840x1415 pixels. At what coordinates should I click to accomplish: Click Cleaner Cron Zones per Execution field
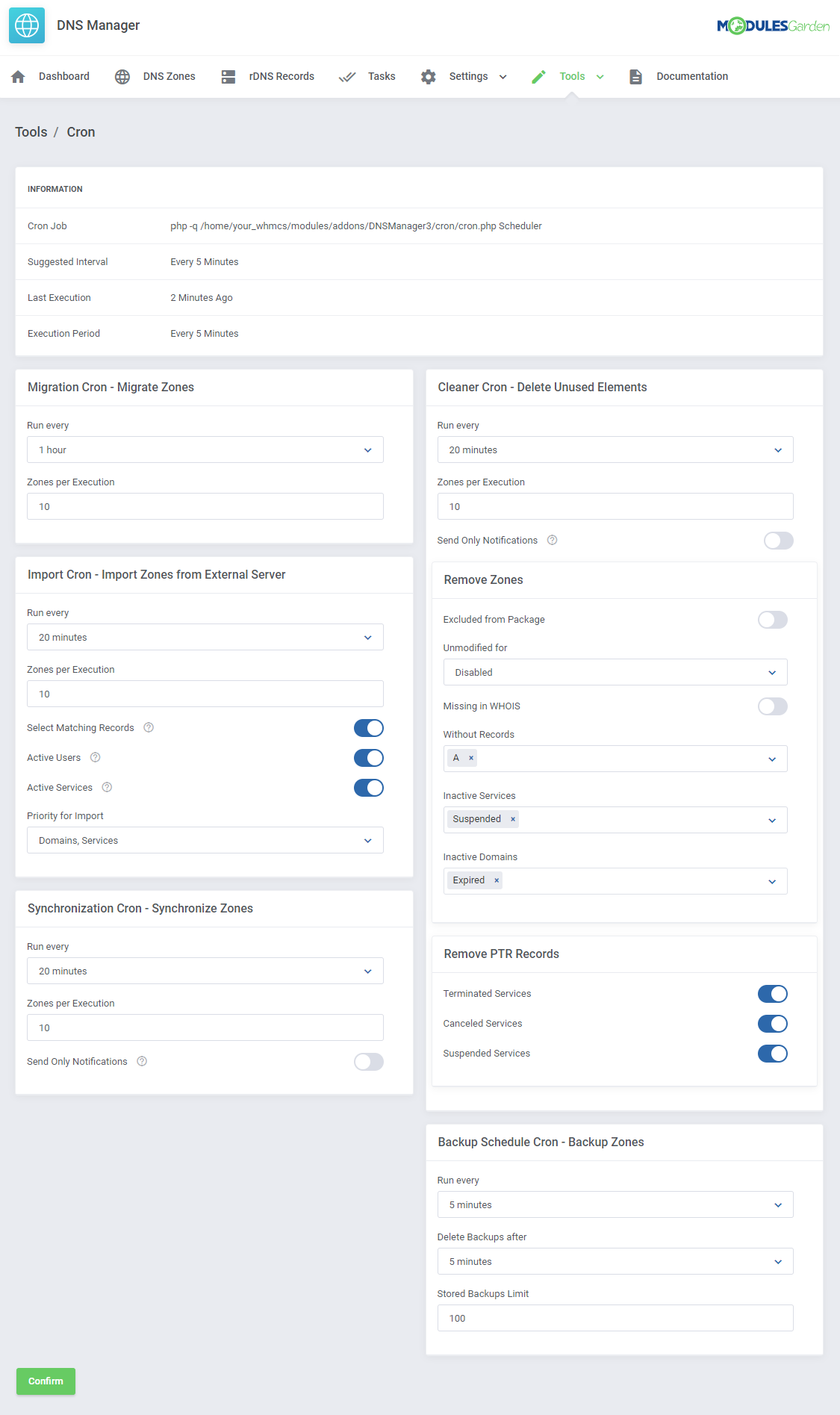click(615, 506)
